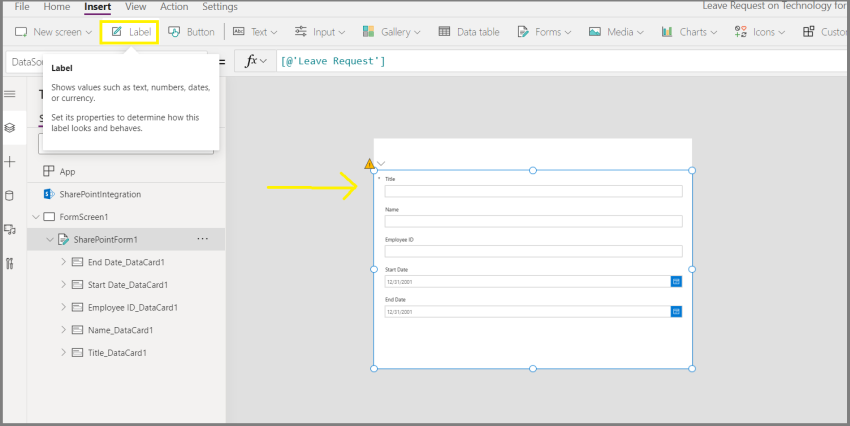
Task: Open the Text controls dropdown
Action: click(255, 32)
